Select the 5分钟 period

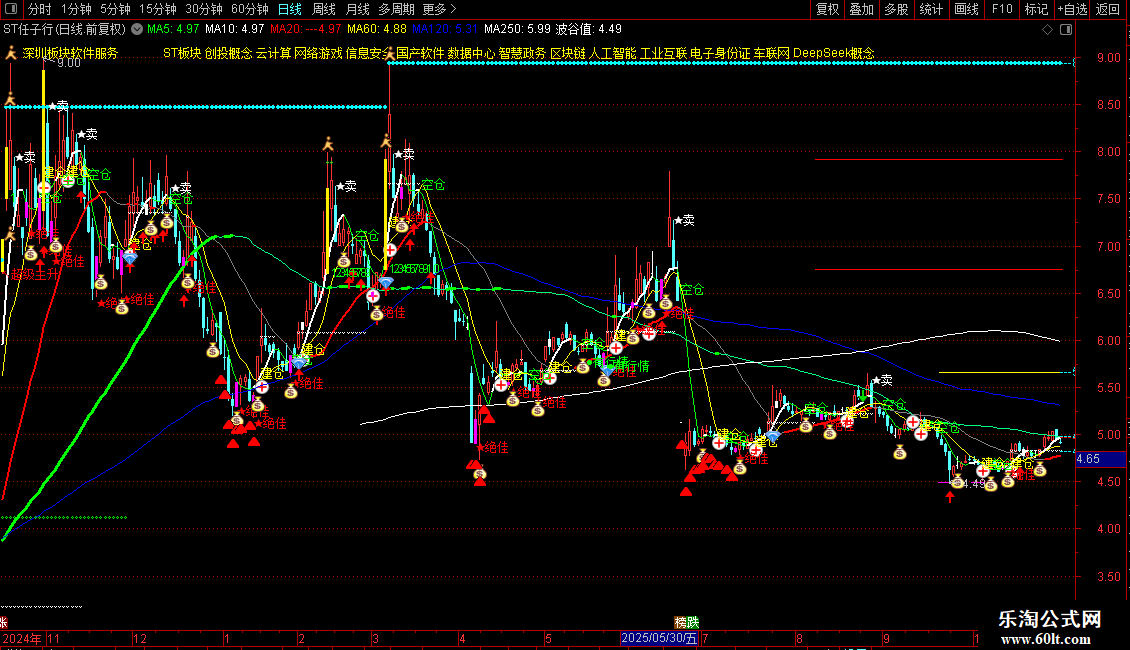(115, 9)
